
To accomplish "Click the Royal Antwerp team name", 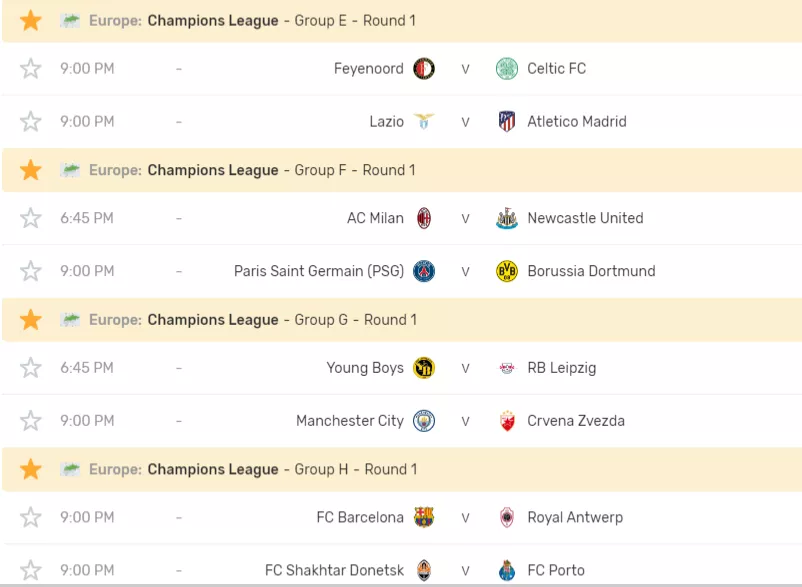I will (x=575, y=518).
